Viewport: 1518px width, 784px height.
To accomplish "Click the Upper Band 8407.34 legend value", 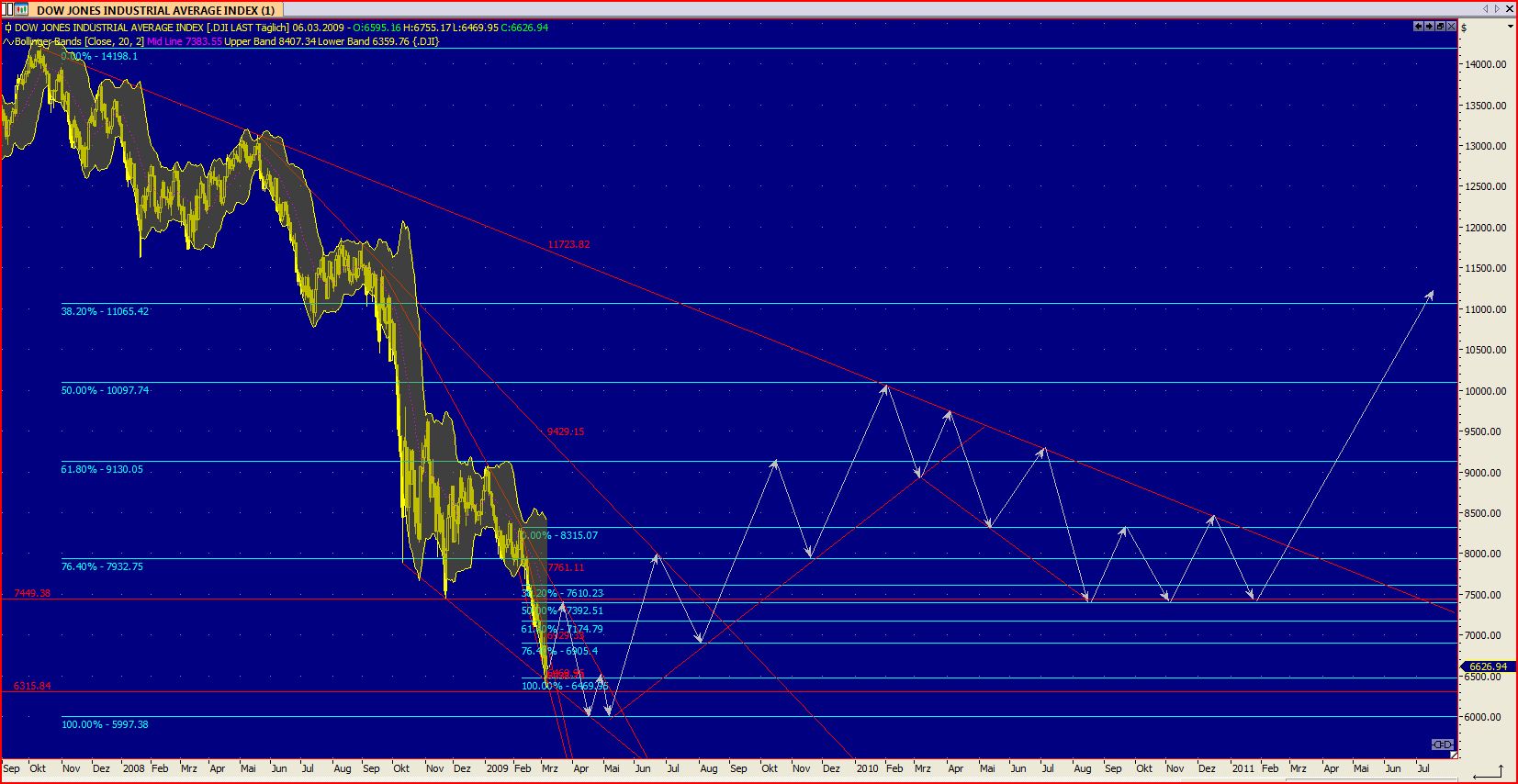I will [270, 41].
